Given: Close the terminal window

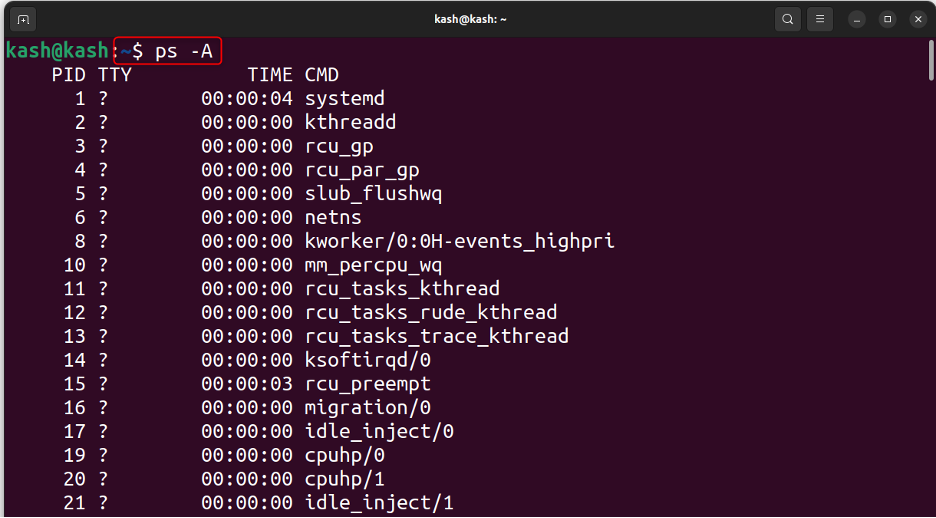Looking at the screenshot, I should (x=919, y=20).
